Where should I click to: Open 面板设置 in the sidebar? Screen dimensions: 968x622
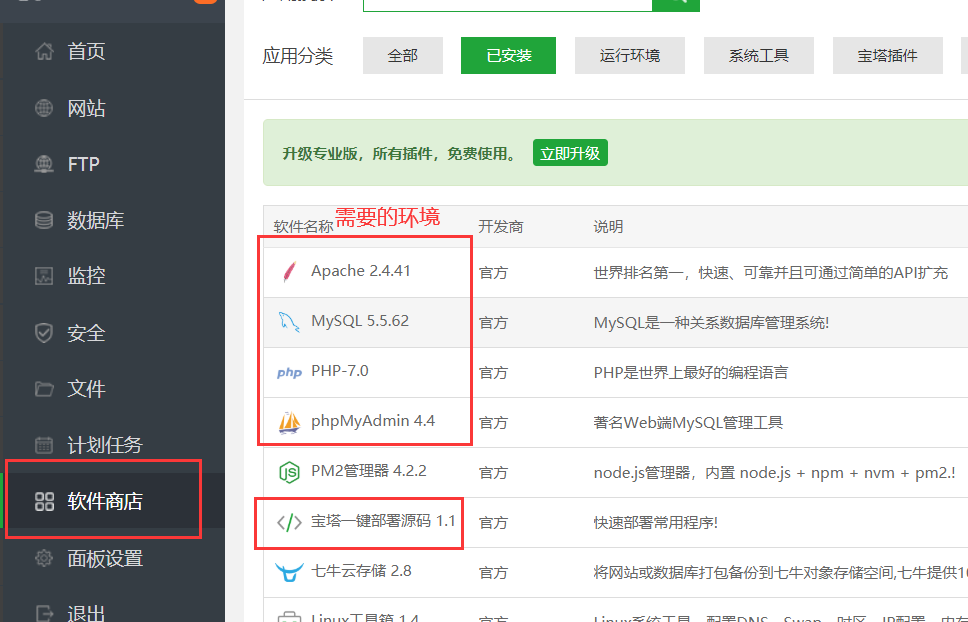pos(105,558)
